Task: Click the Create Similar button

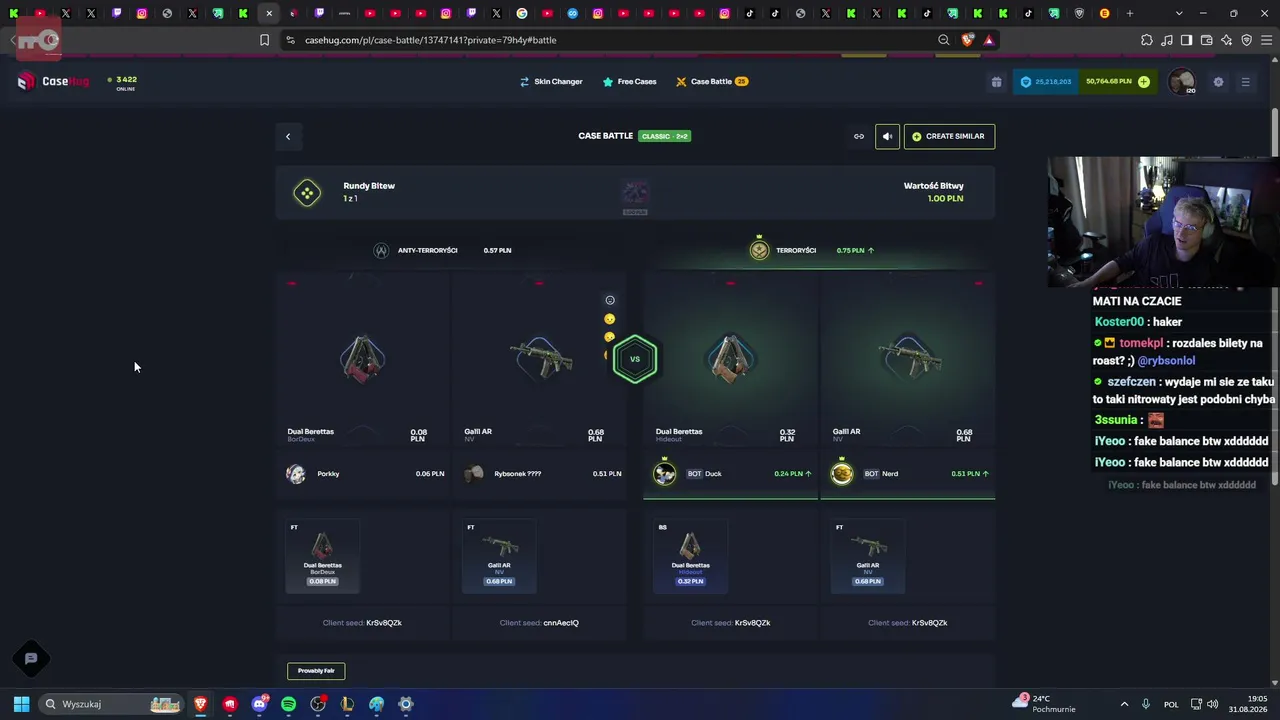Action: [x=949, y=136]
